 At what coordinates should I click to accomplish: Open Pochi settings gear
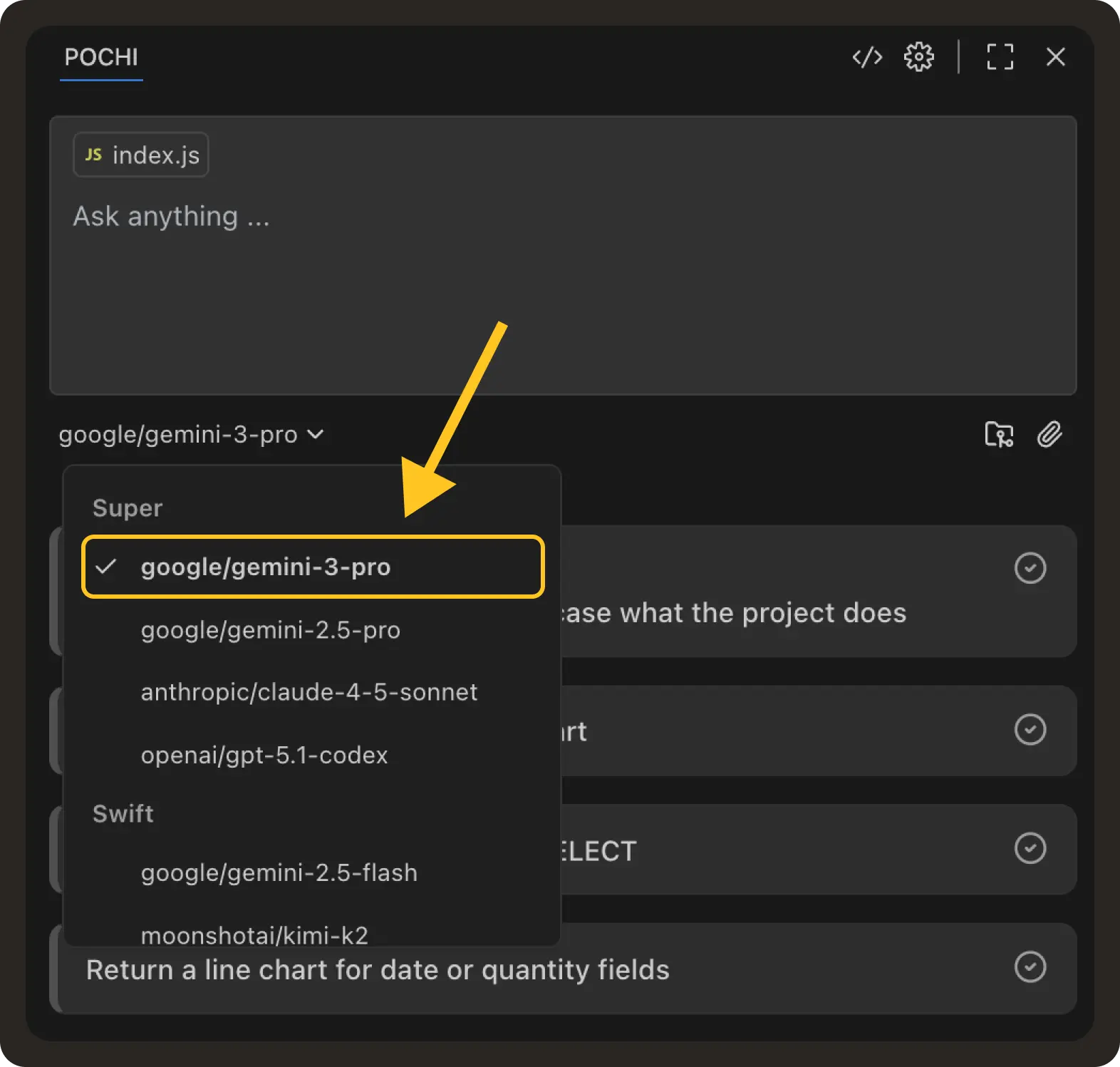[x=918, y=57]
